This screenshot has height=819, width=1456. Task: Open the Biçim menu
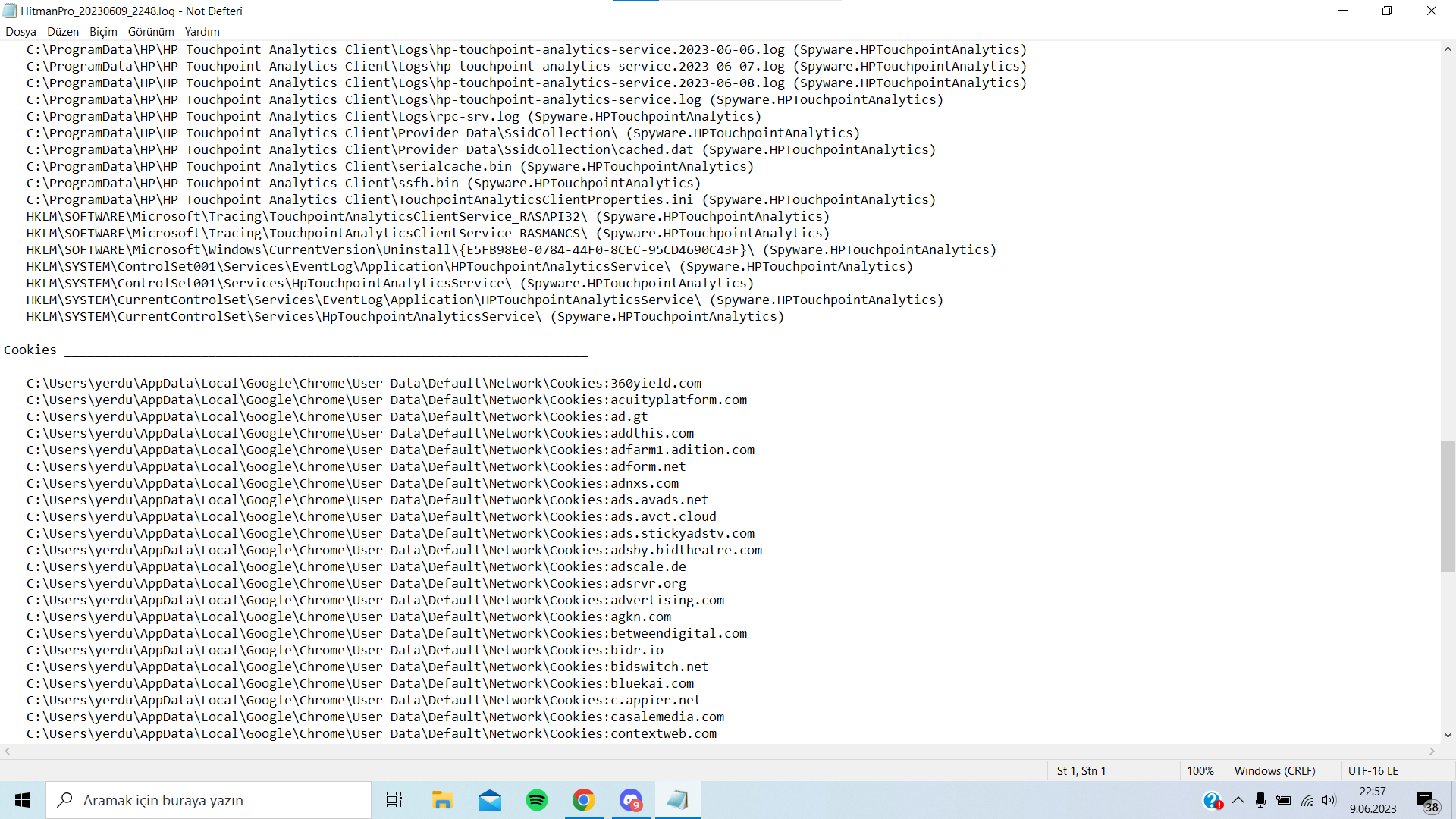pos(103,32)
